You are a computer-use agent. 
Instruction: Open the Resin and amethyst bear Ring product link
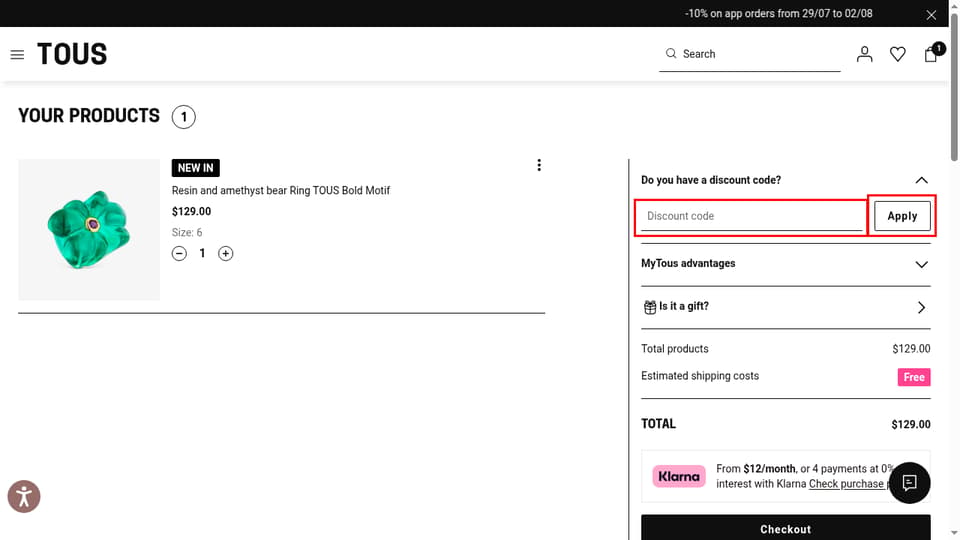pyautogui.click(x=280, y=190)
